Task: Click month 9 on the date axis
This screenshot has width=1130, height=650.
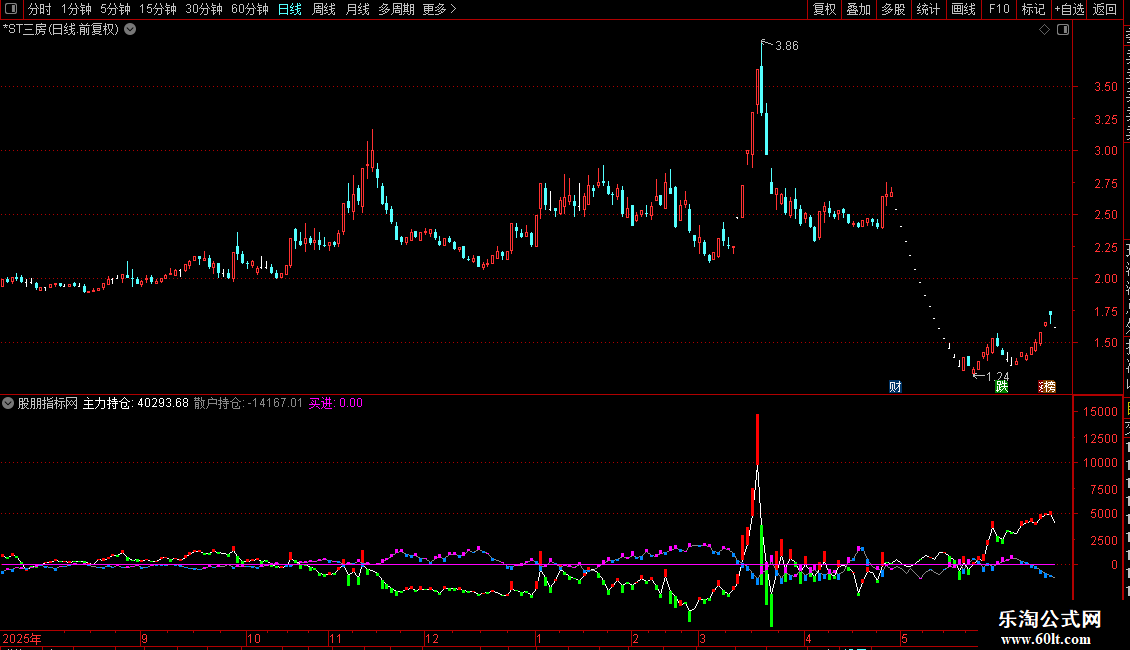Action: click(145, 638)
